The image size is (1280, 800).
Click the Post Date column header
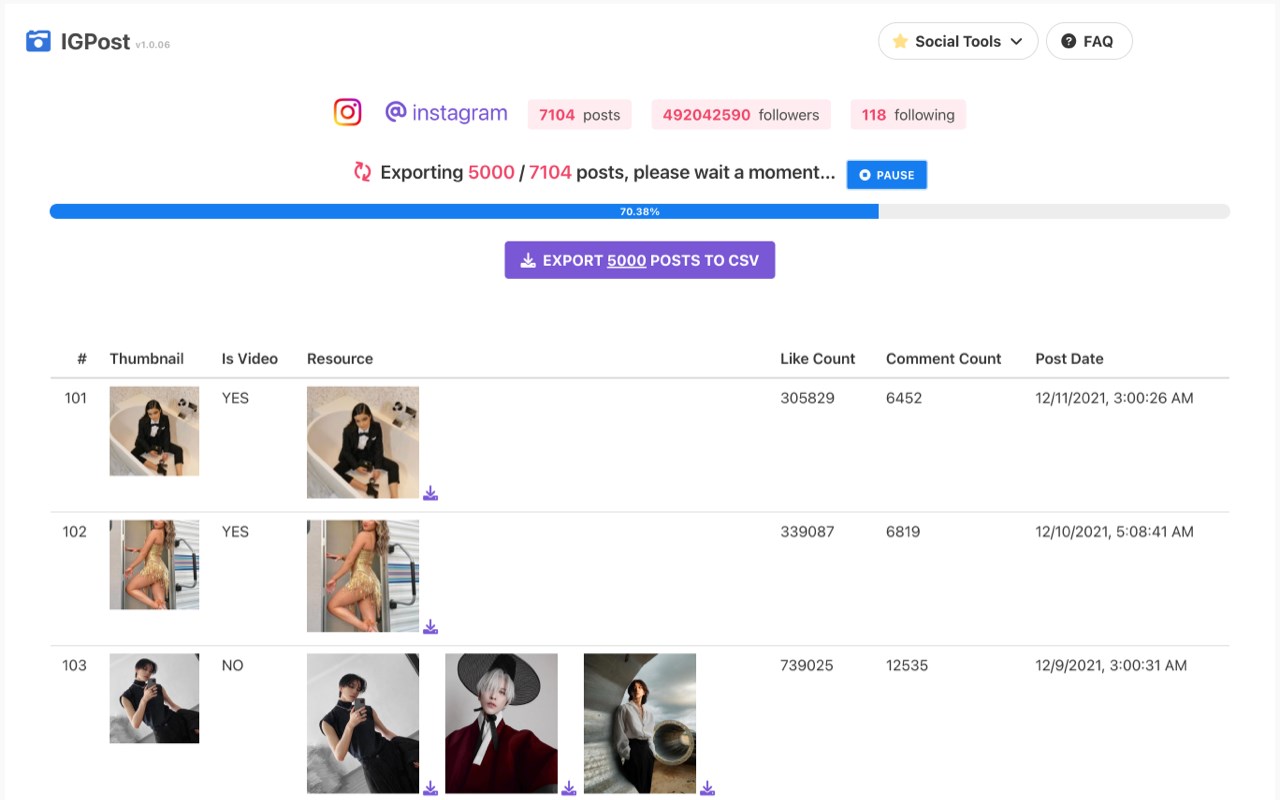pos(1069,358)
